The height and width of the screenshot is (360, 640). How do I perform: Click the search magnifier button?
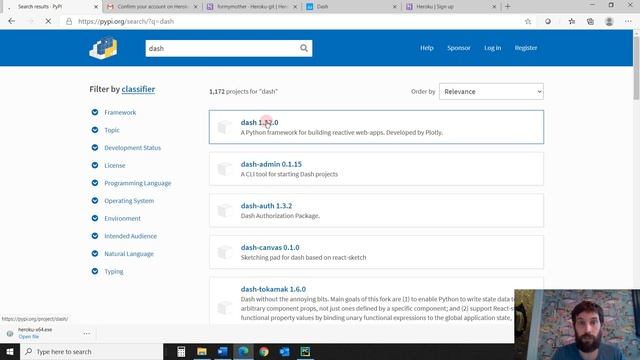click(304, 48)
